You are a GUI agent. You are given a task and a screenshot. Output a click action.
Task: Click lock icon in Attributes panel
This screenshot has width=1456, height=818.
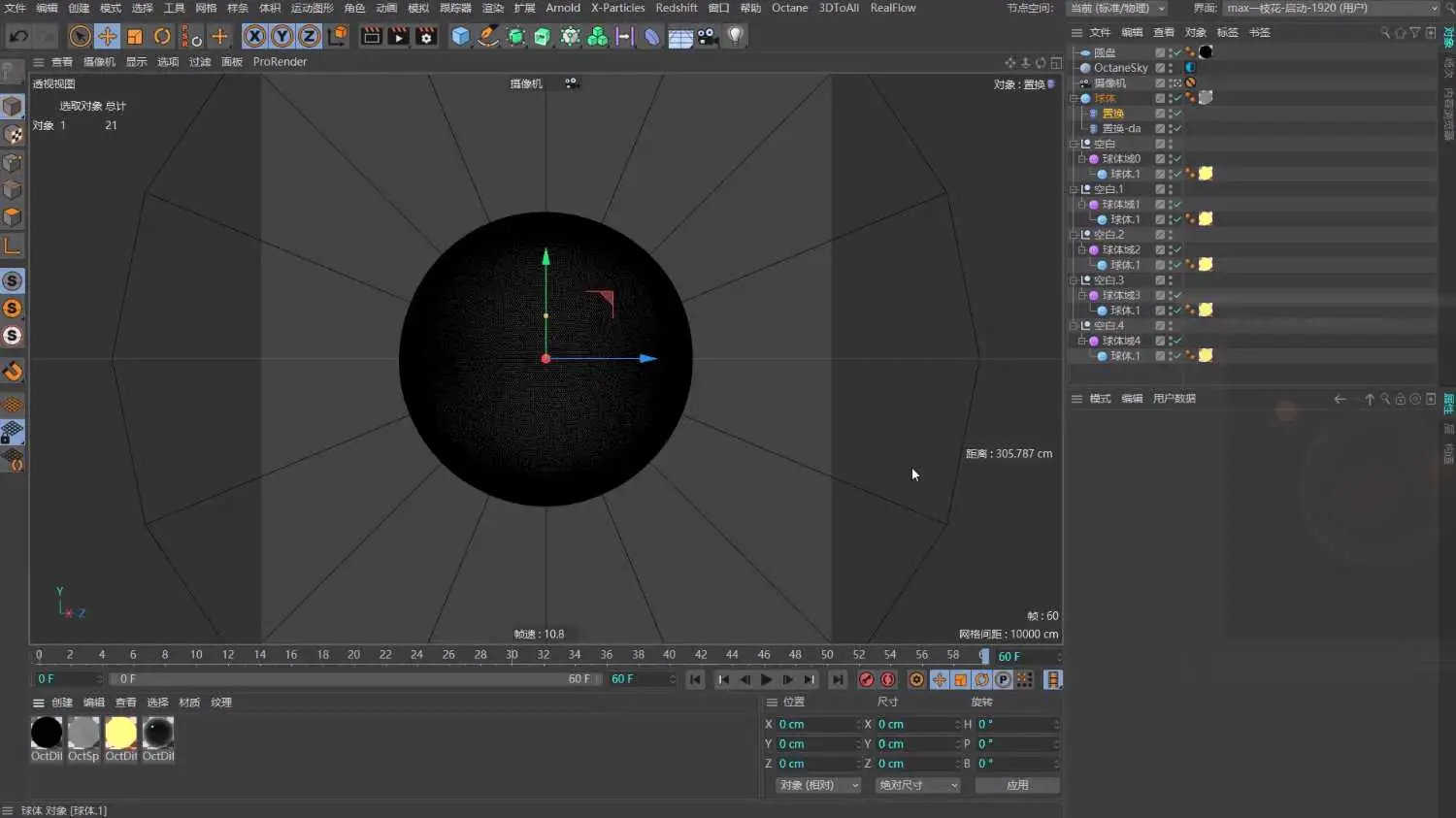(1400, 399)
